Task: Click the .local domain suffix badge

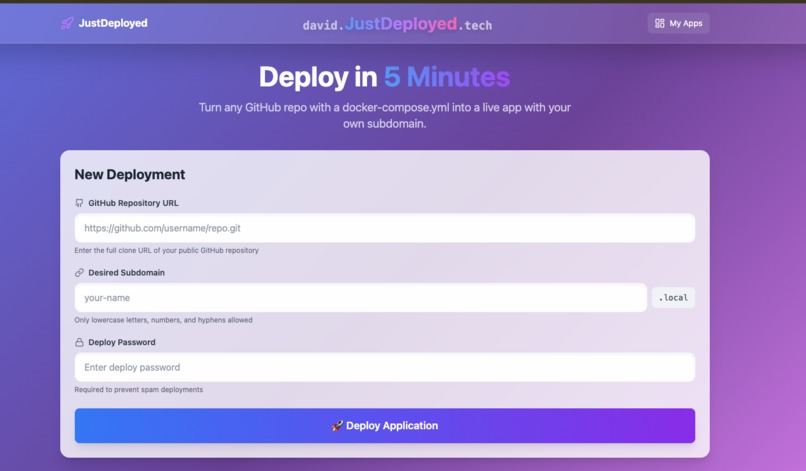Action: pyautogui.click(x=673, y=297)
